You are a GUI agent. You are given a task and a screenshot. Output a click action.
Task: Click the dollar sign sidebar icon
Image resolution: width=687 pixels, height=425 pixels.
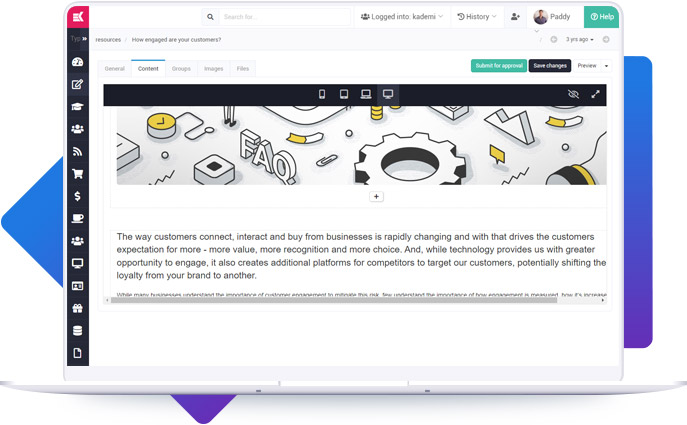(77, 196)
